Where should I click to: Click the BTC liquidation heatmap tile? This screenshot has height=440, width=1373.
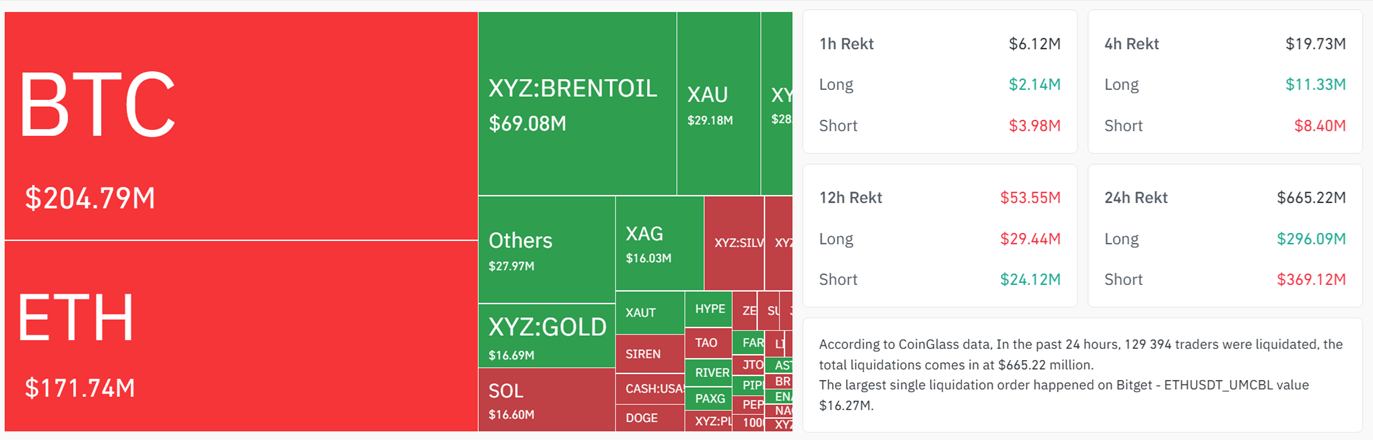(240, 126)
